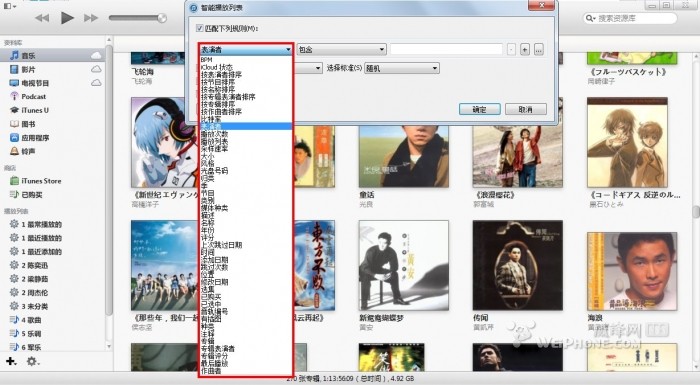Open the limit unit dropdown left of 选择标准
This screenshot has height=385, width=700.
(308, 68)
